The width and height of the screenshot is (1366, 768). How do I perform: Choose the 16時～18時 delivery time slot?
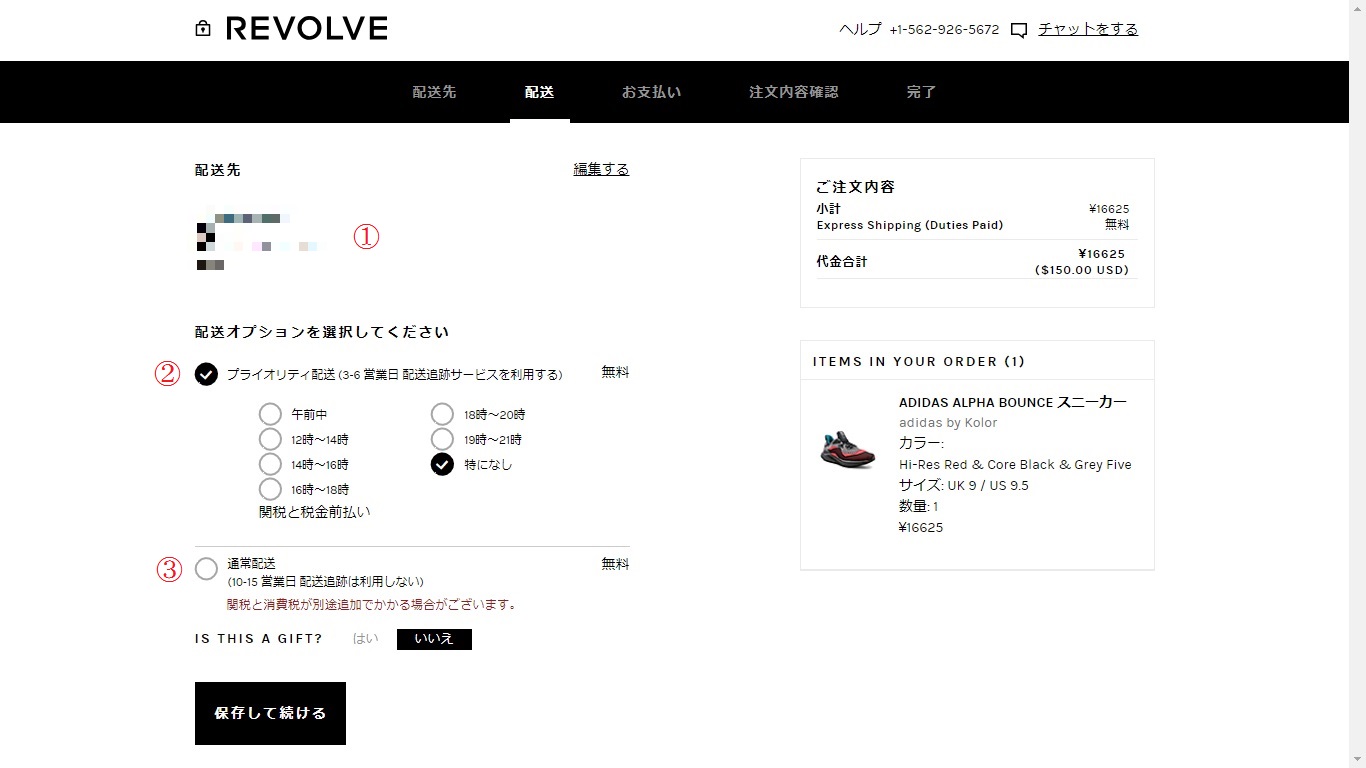click(x=270, y=489)
